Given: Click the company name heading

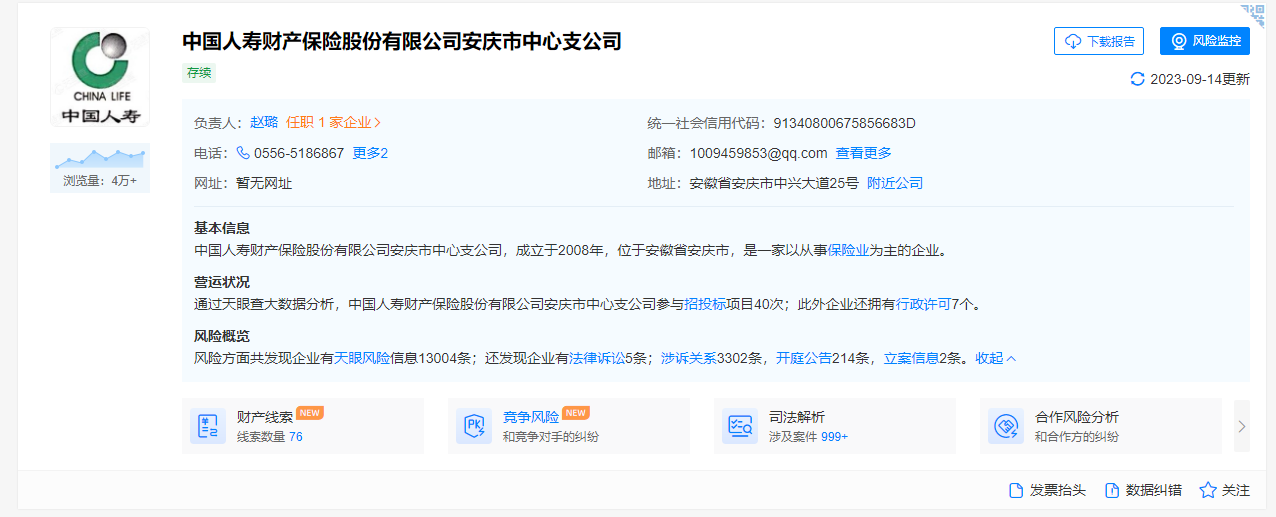Looking at the screenshot, I should 402,41.
